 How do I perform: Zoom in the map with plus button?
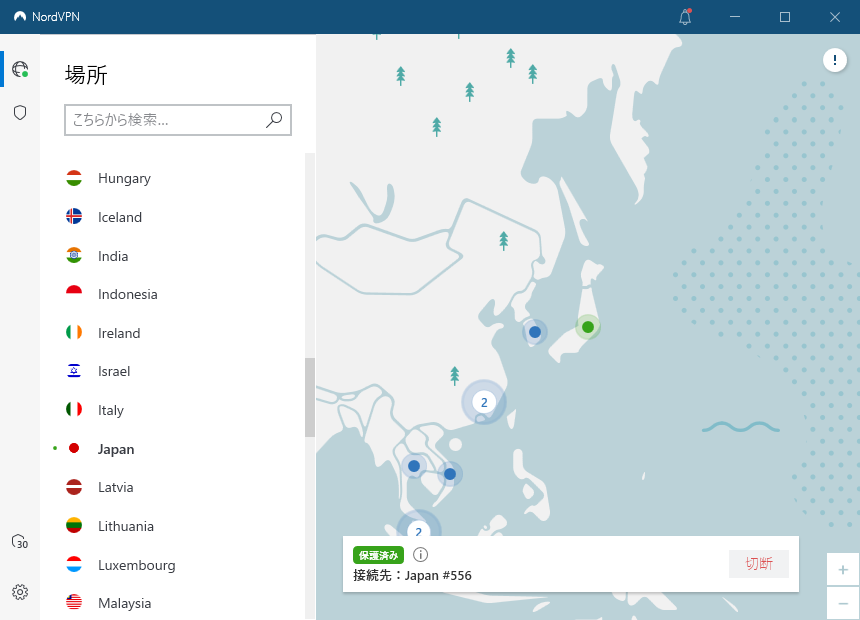pyautogui.click(x=843, y=570)
